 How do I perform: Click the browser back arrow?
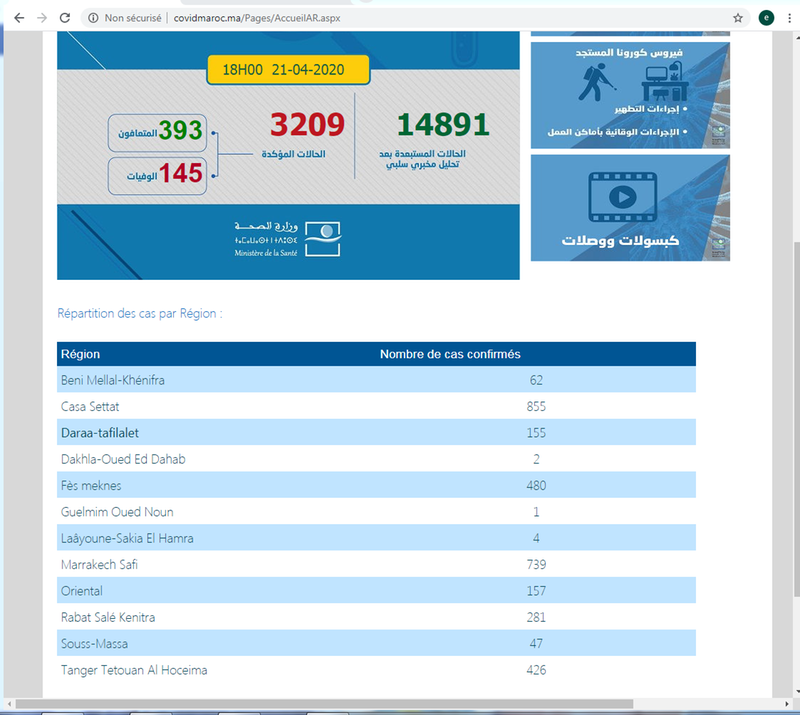[17, 18]
